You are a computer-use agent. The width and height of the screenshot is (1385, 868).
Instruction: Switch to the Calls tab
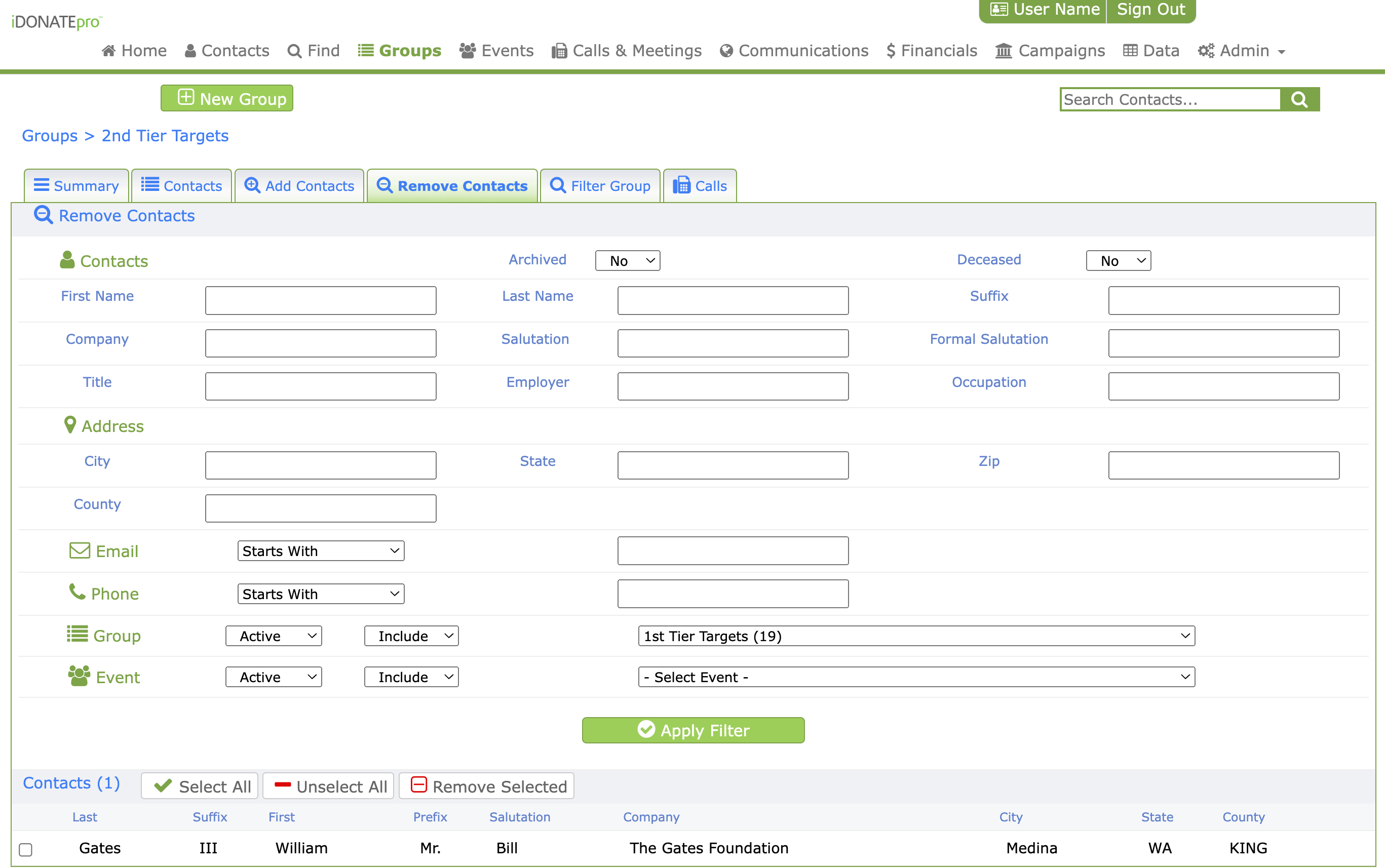[700, 185]
